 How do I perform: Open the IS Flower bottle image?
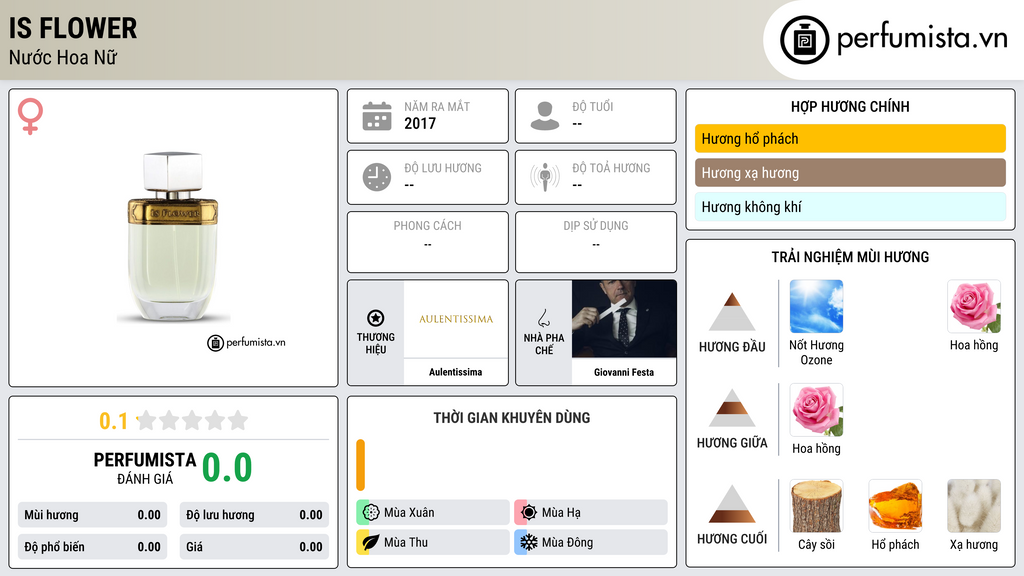click(173, 237)
